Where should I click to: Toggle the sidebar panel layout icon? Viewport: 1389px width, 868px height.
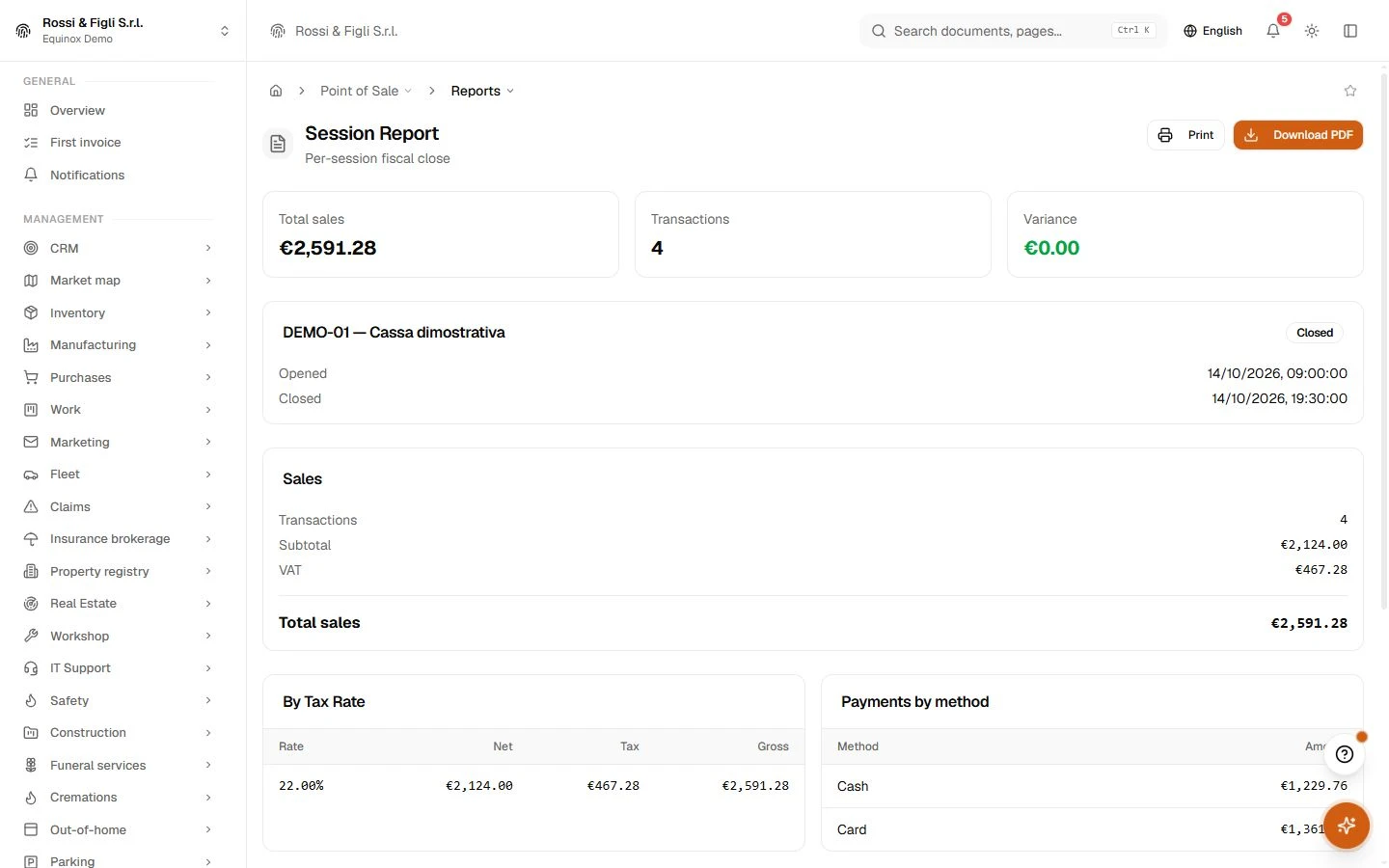click(x=1350, y=31)
